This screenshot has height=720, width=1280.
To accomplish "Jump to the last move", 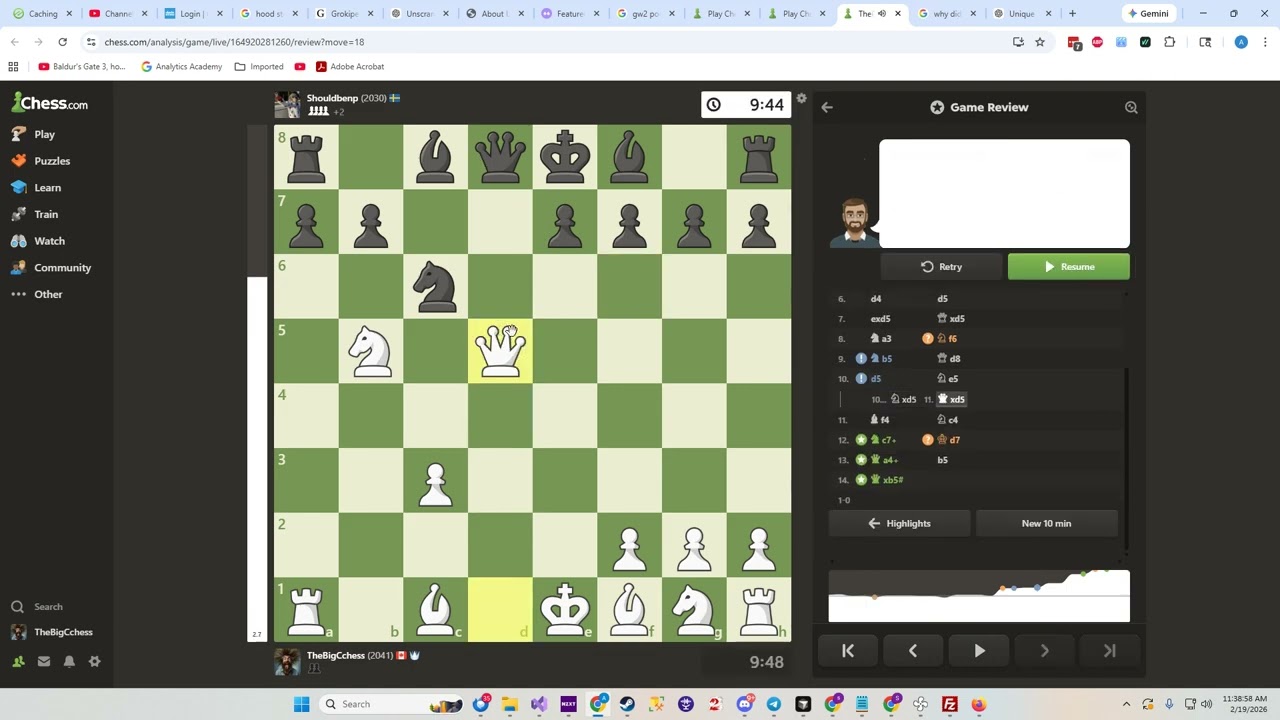I will [1110, 651].
